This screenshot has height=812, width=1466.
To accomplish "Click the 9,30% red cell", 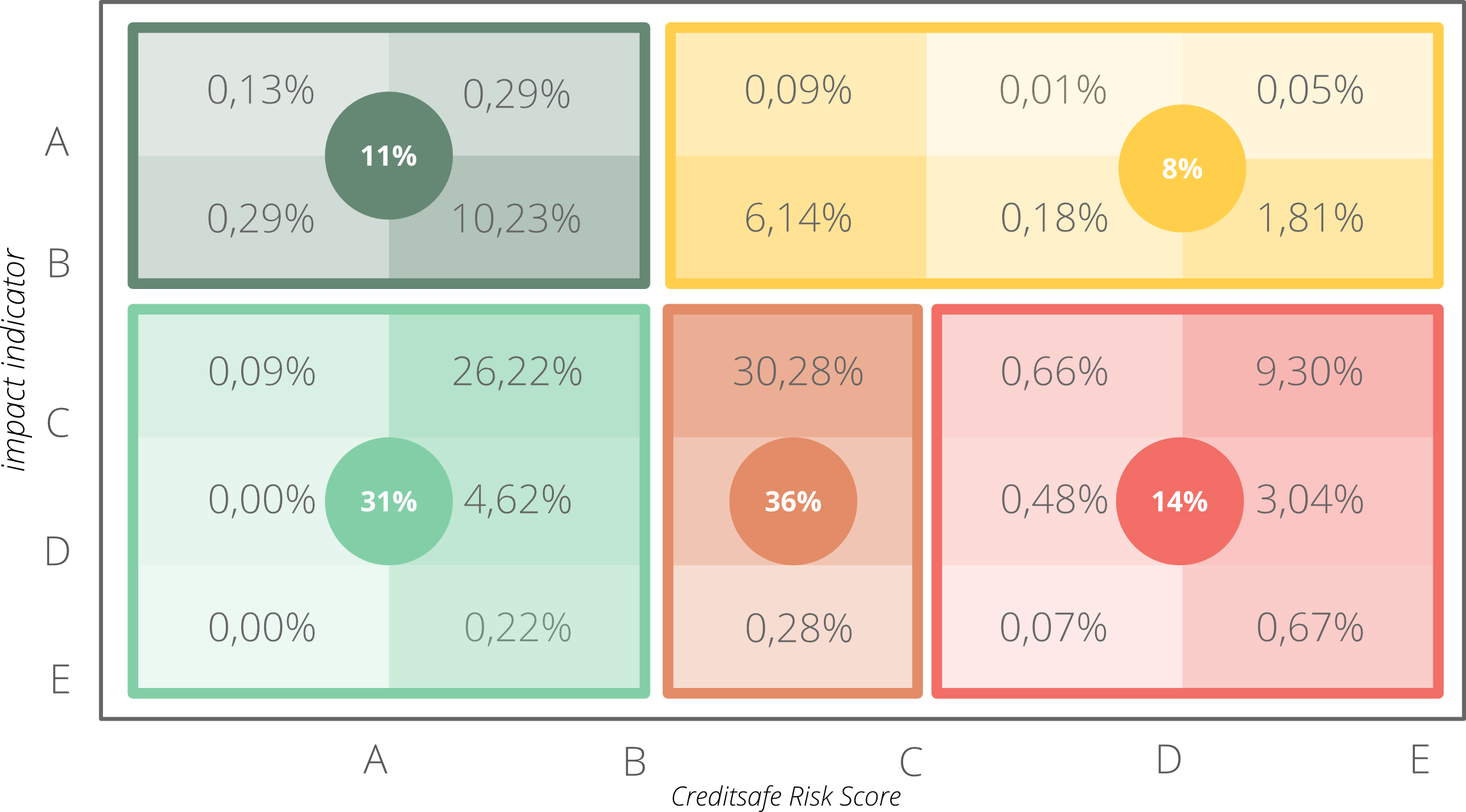I will pyautogui.click(x=1309, y=371).
